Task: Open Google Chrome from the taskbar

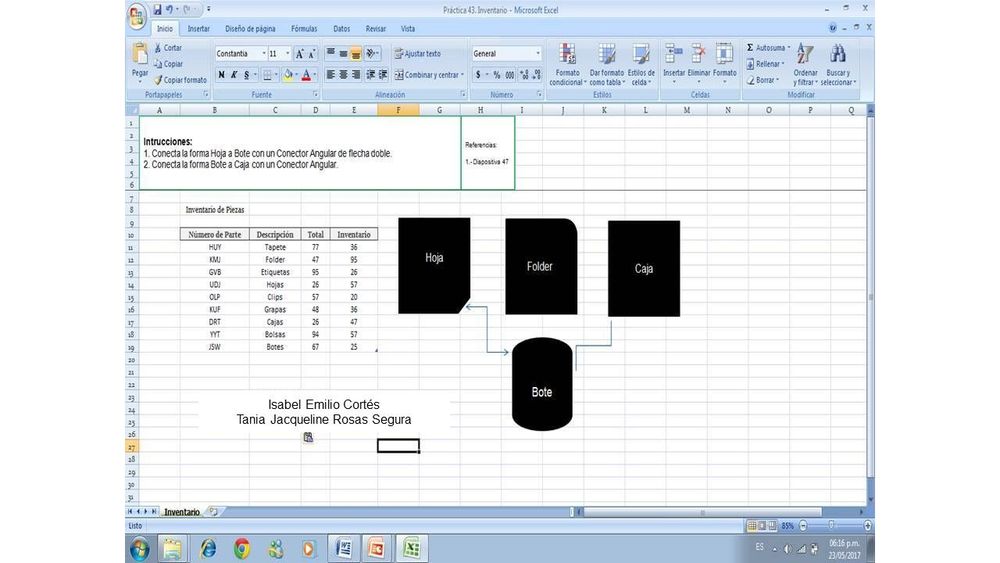Action: pyautogui.click(x=242, y=548)
